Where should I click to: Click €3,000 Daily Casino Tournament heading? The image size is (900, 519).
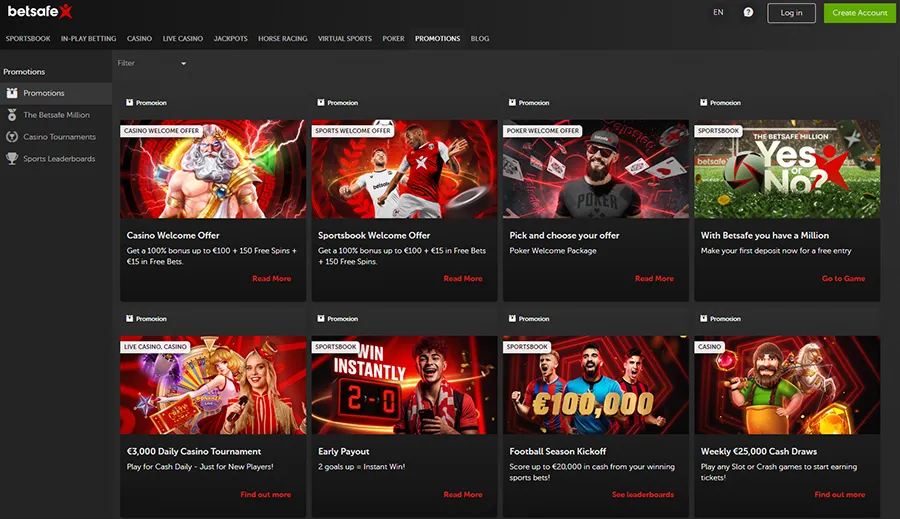193,451
